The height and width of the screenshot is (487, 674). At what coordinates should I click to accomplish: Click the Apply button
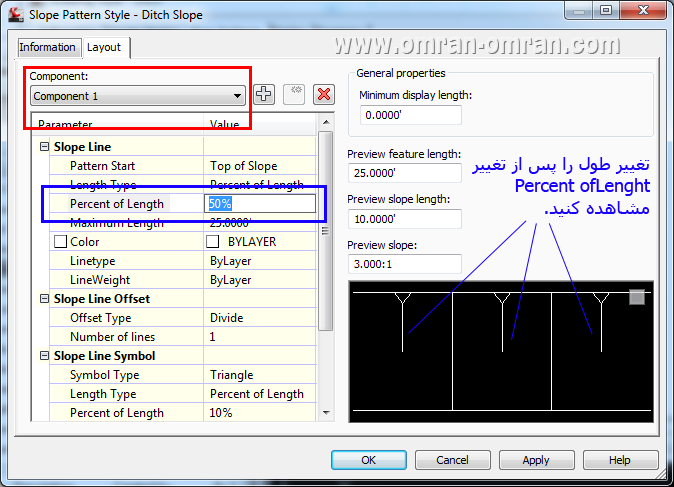536,460
